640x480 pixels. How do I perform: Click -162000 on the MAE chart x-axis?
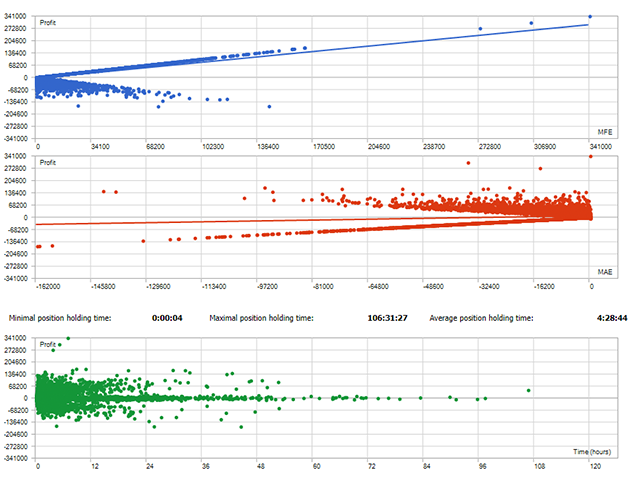point(48,287)
